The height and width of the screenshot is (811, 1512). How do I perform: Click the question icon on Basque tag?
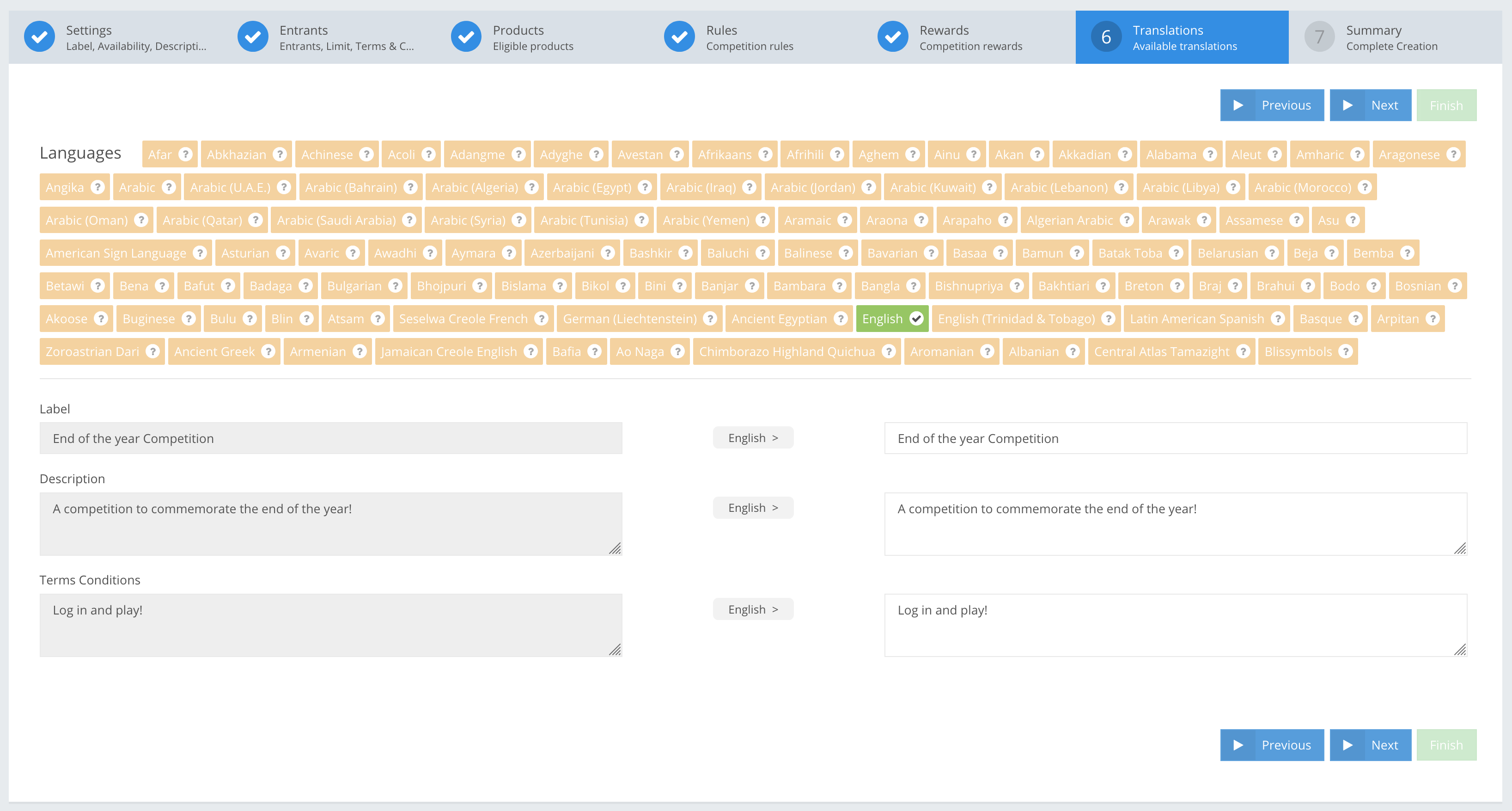click(1355, 319)
